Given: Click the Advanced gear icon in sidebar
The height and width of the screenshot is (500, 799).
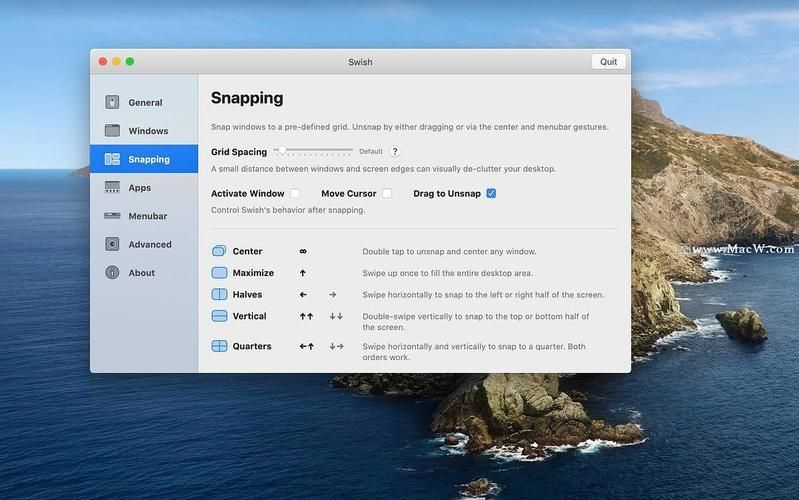Looking at the screenshot, I should click(x=112, y=244).
